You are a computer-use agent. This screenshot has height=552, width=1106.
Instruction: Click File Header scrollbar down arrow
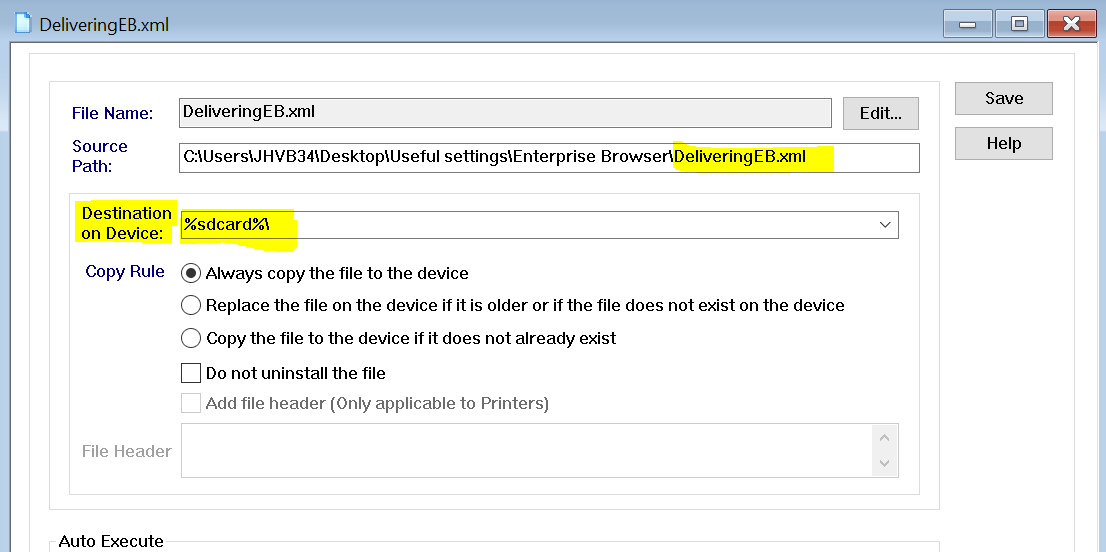884,463
